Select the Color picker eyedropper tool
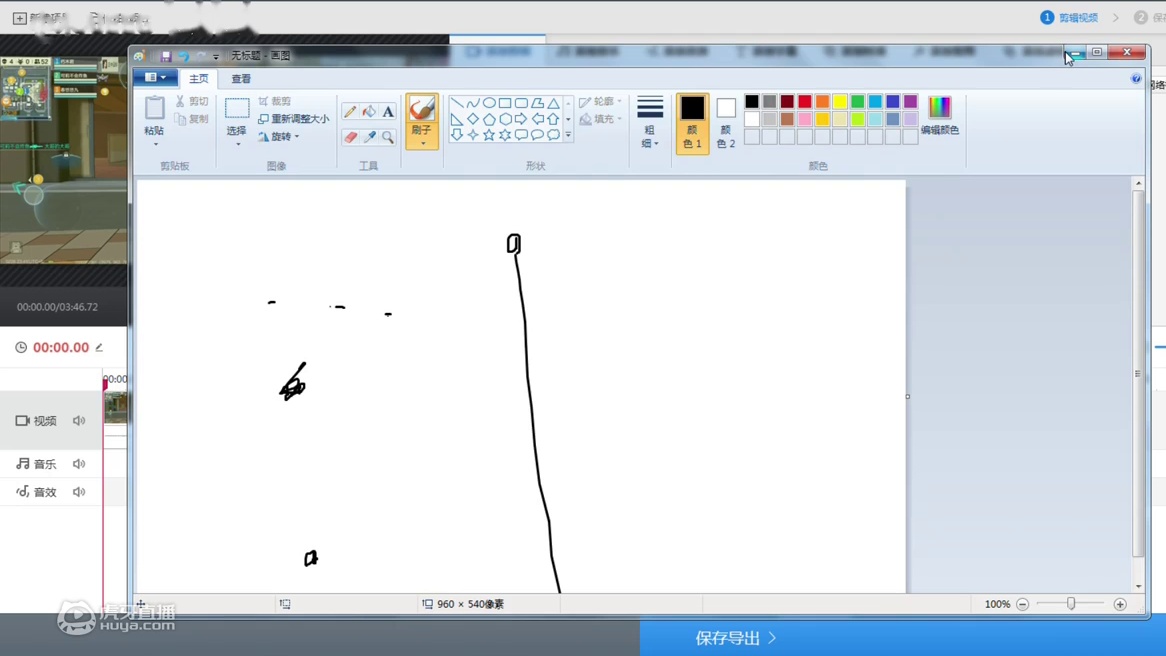Viewport: 1166px width, 656px height. coord(370,137)
